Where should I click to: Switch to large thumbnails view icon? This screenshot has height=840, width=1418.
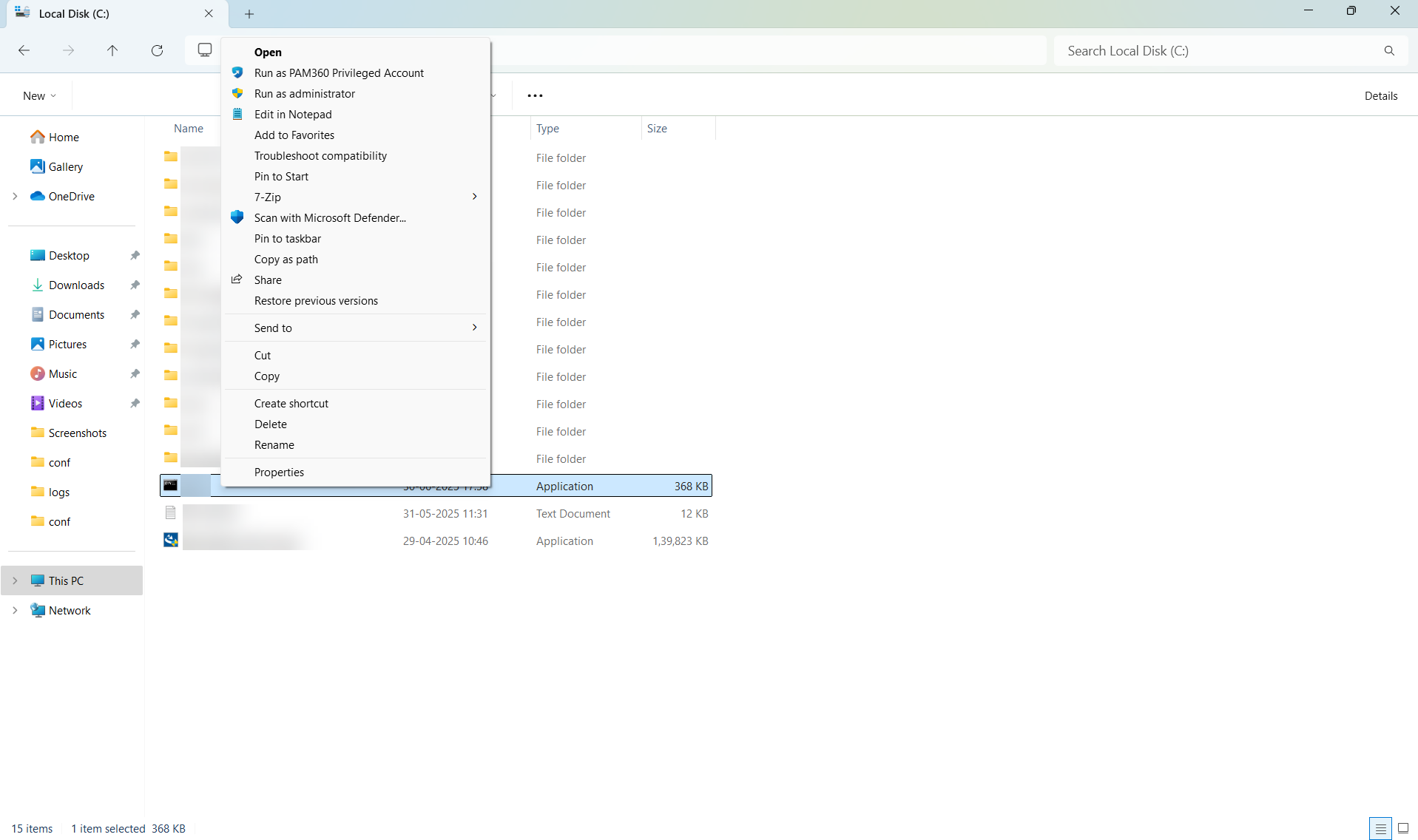[x=1403, y=828]
